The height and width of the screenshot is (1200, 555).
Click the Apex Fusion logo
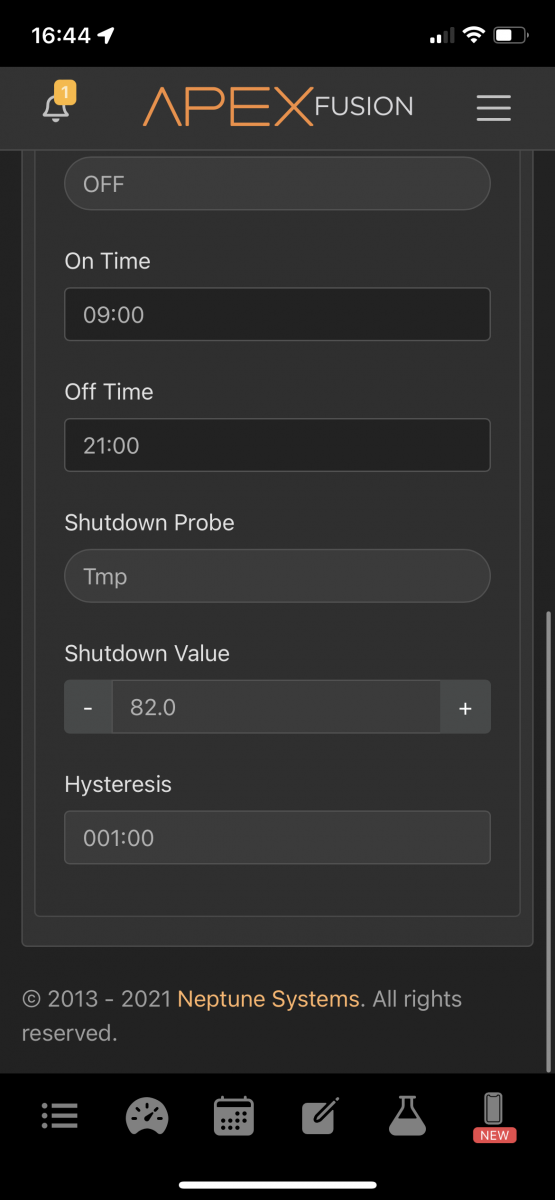277,107
